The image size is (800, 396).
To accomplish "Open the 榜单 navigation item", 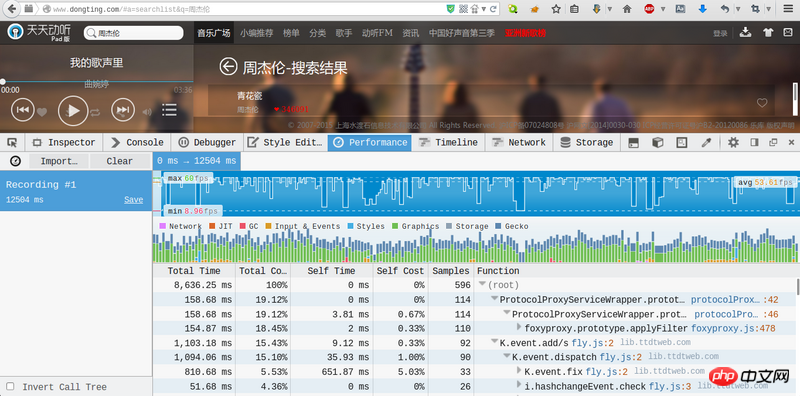I will point(291,33).
